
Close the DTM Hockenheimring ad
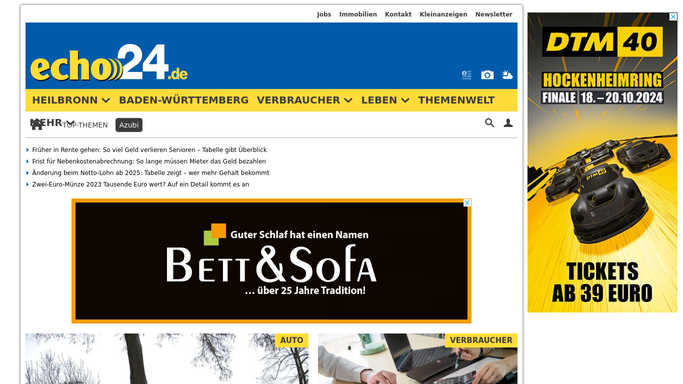[673, 17]
